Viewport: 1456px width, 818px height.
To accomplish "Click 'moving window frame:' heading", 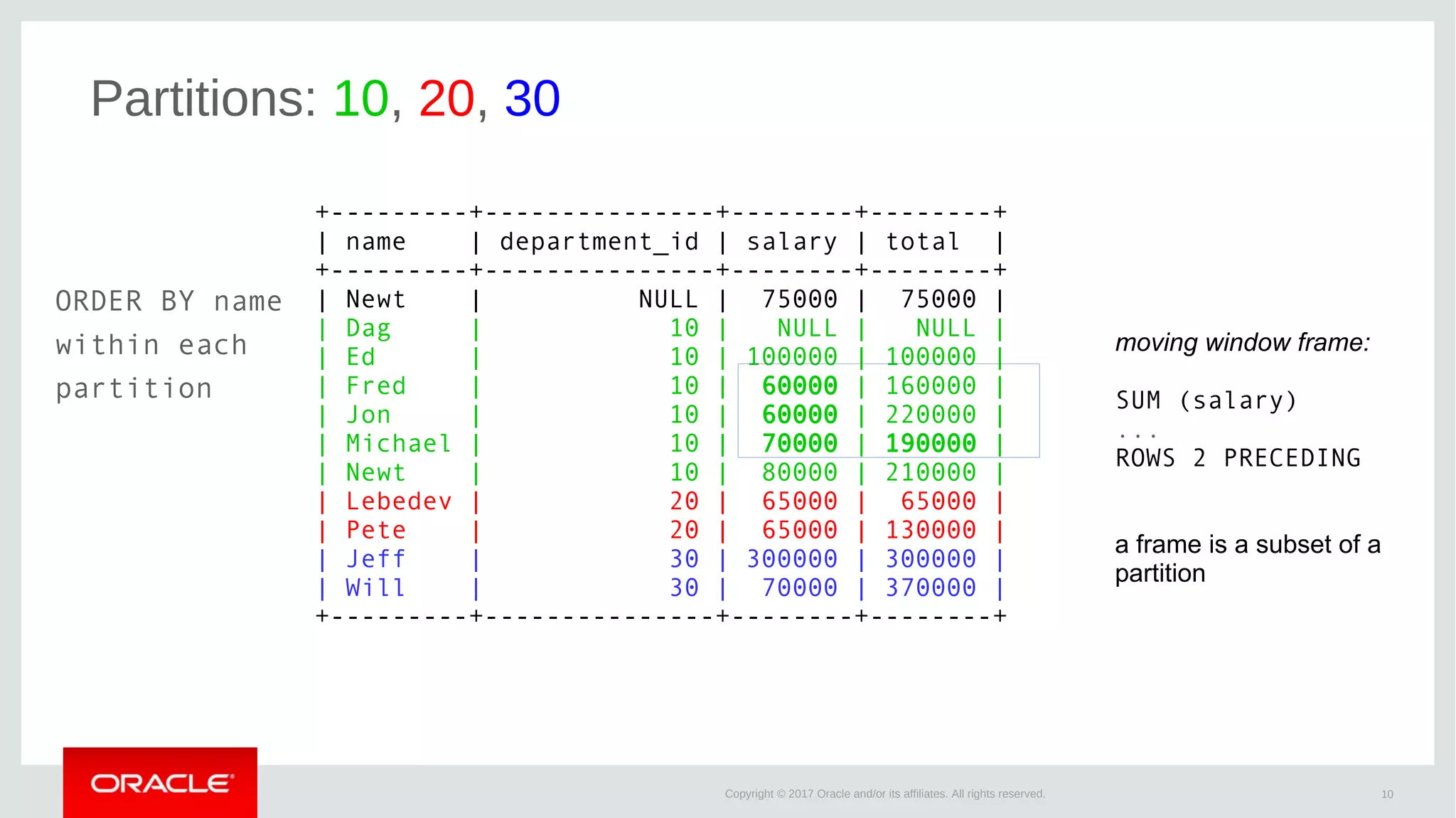I will 1243,343.
